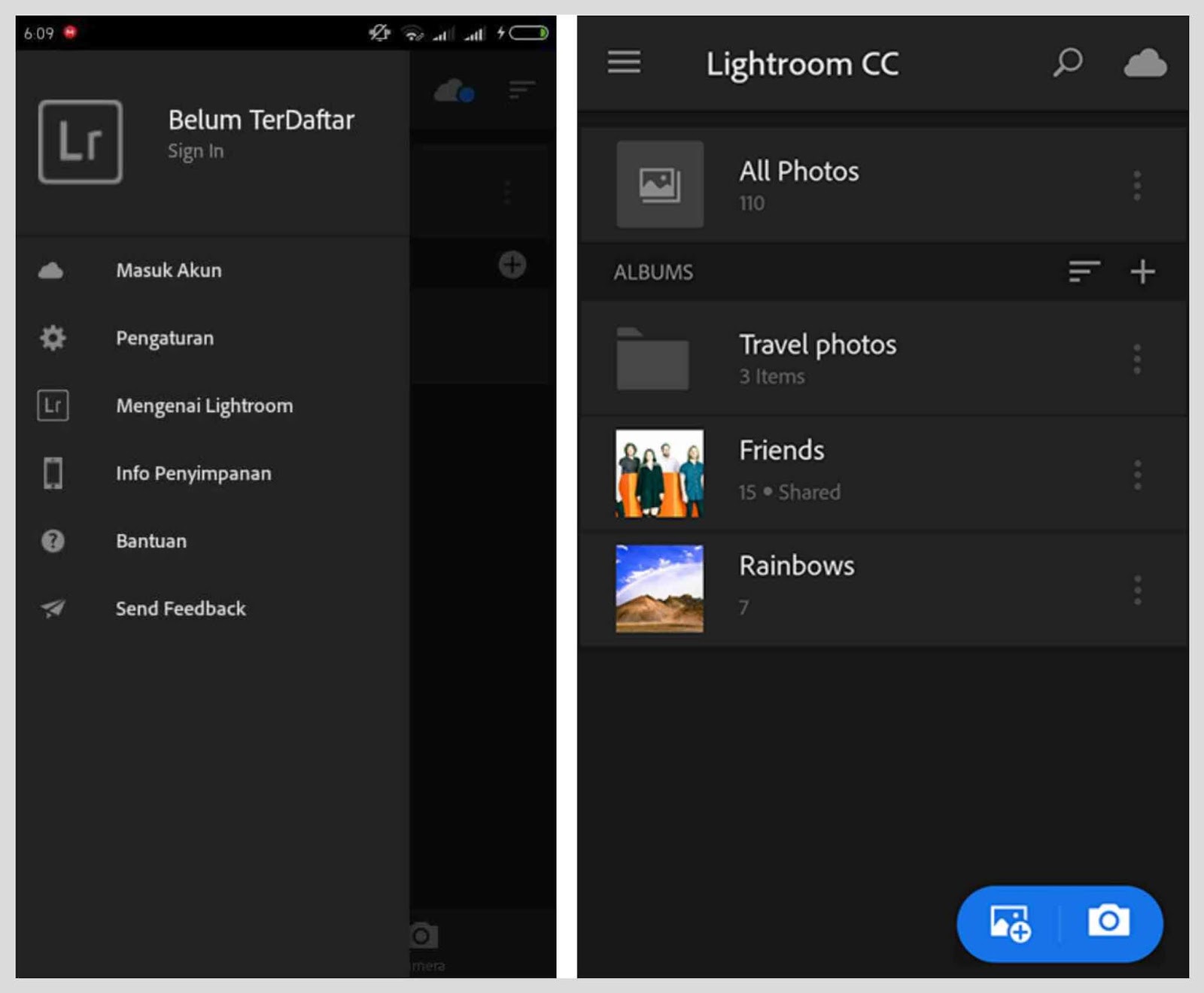Tap the dimmed sort icon behind drawer
1204x993 pixels.
(x=521, y=90)
